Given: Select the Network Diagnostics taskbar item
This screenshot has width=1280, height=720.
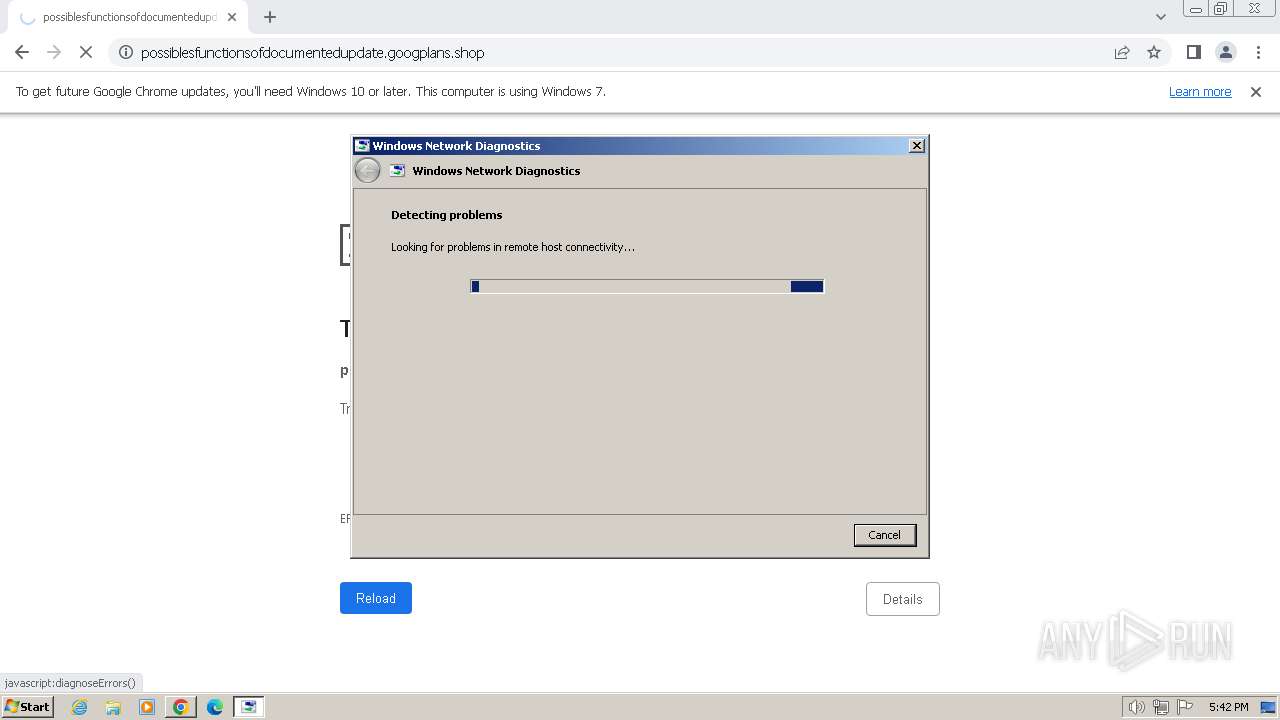Looking at the screenshot, I should 249,707.
